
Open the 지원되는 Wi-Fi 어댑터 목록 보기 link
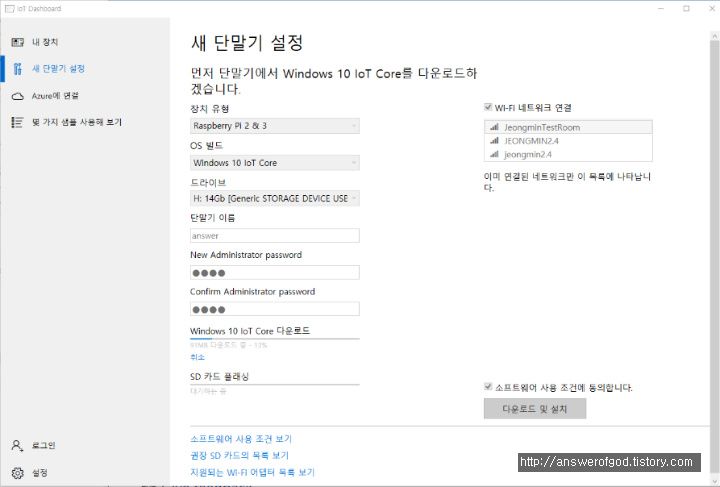tap(253, 472)
